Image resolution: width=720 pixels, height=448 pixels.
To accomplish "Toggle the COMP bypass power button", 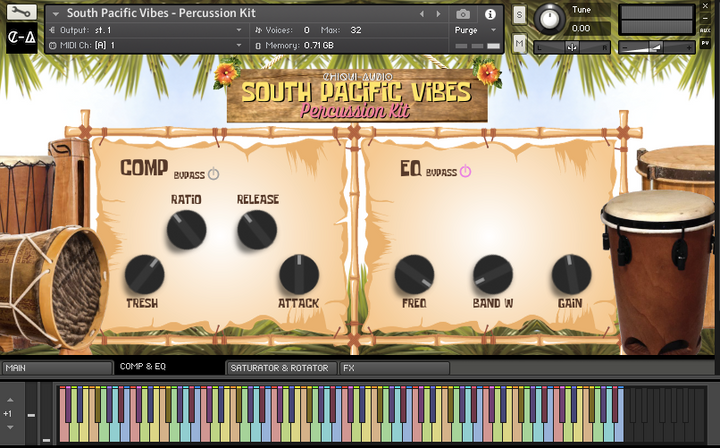I will [x=214, y=174].
